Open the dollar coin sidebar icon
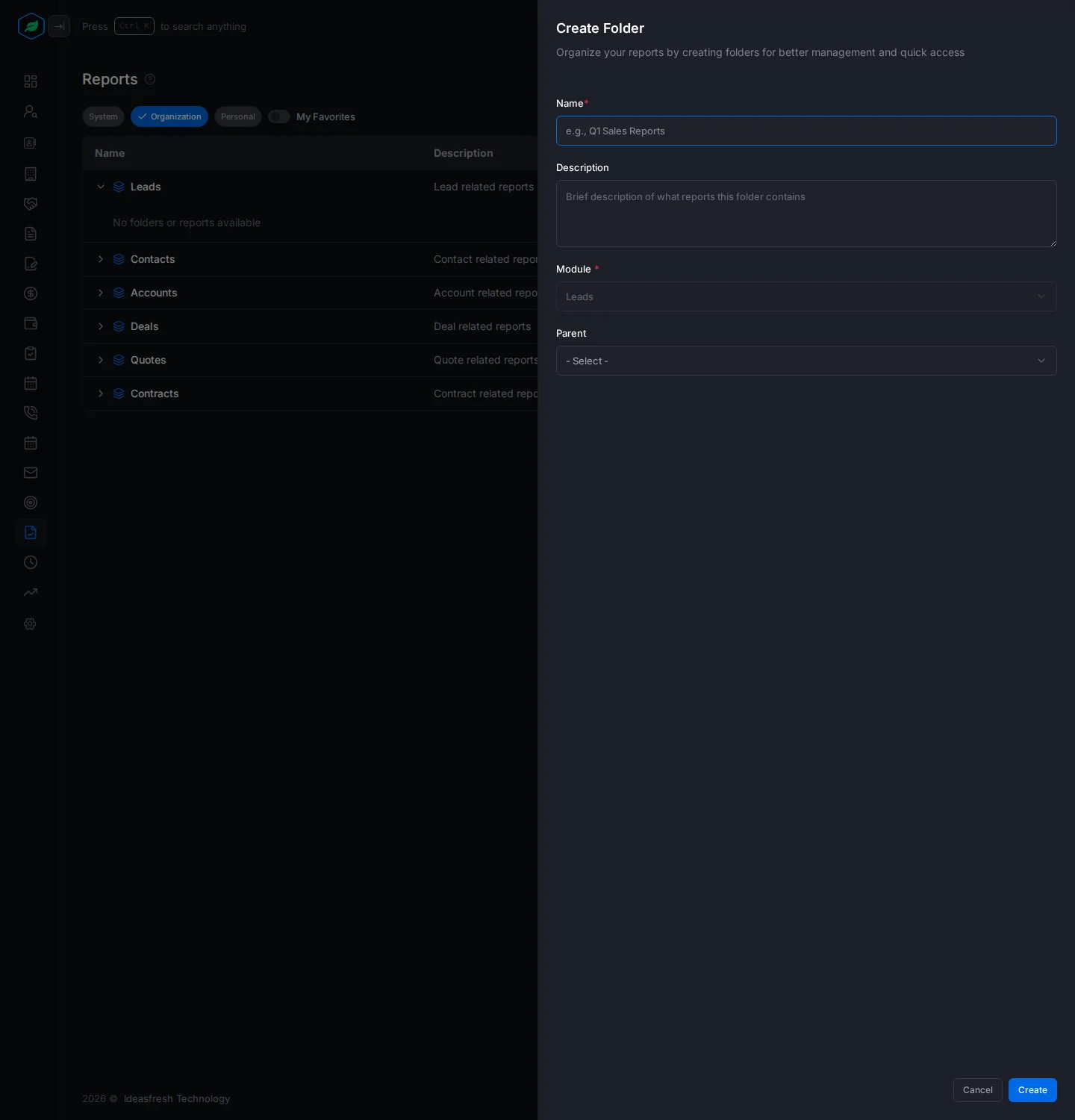1075x1120 pixels. pyautogui.click(x=31, y=293)
